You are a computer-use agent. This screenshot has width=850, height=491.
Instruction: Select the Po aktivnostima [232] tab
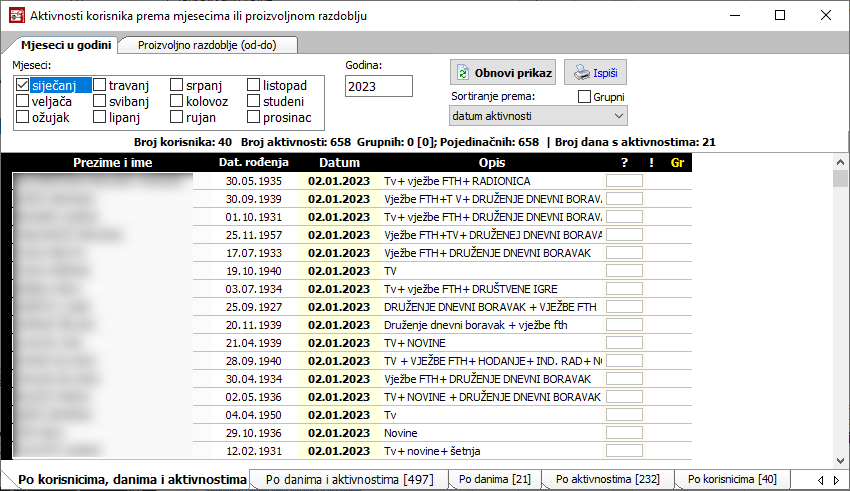pos(607,480)
